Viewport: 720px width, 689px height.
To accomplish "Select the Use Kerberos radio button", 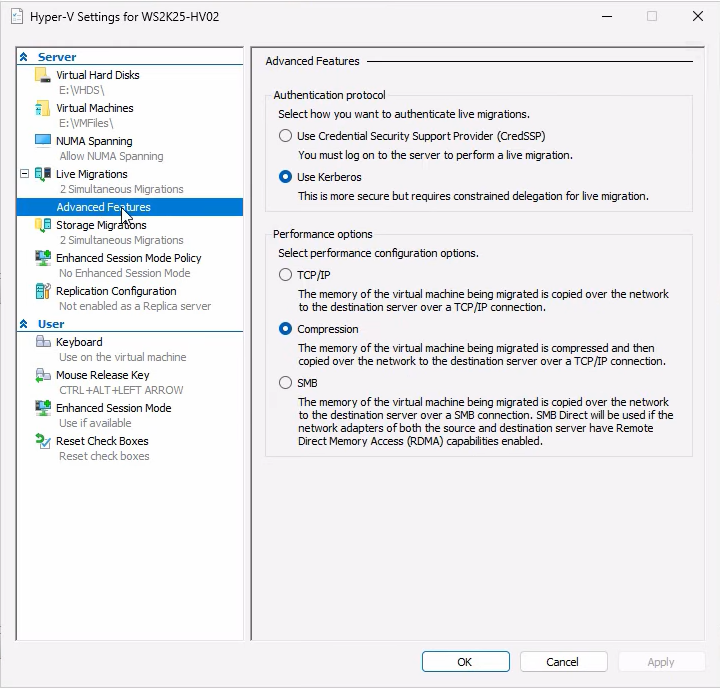I will point(285,177).
